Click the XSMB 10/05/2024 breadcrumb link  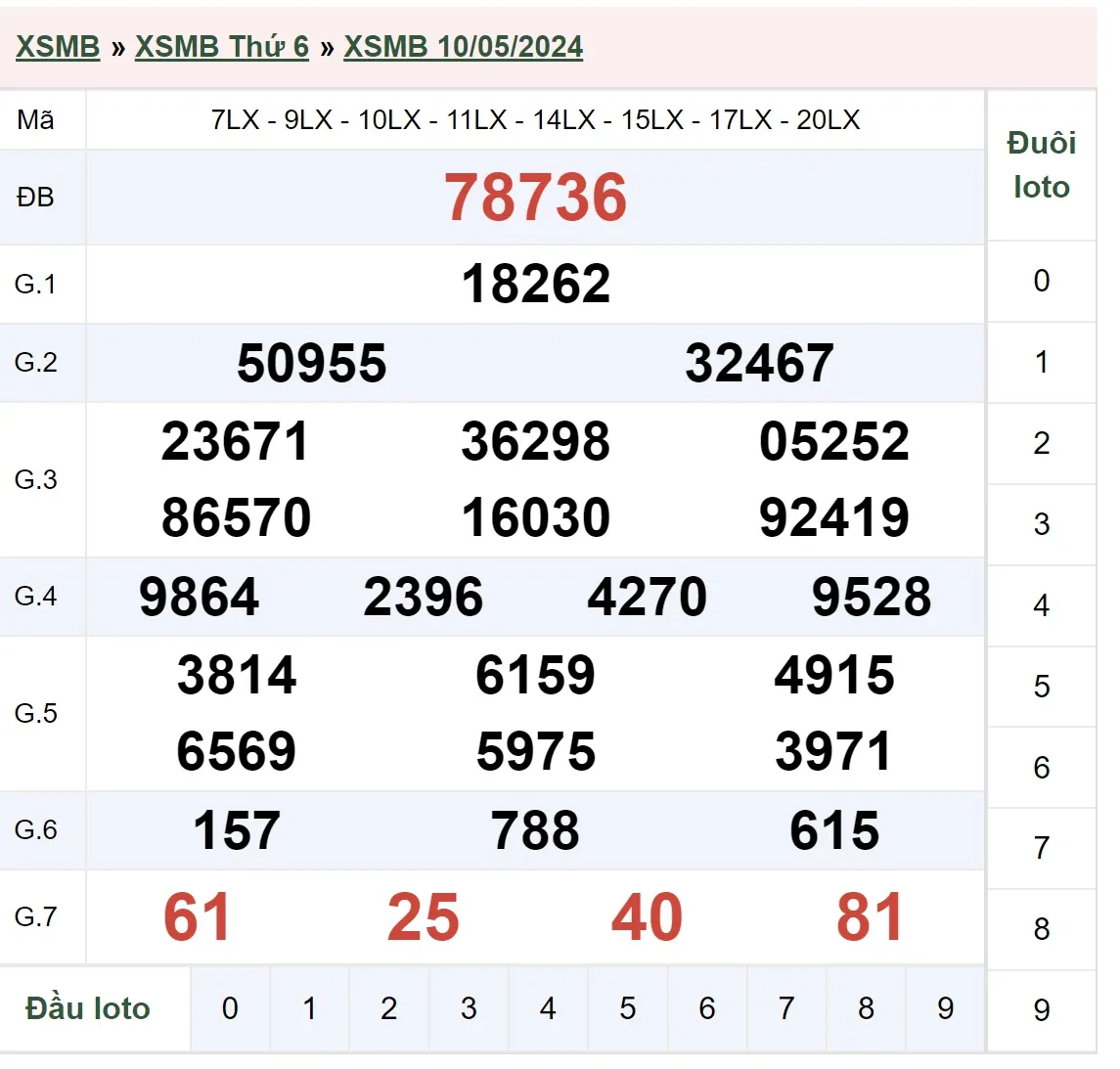(x=463, y=47)
